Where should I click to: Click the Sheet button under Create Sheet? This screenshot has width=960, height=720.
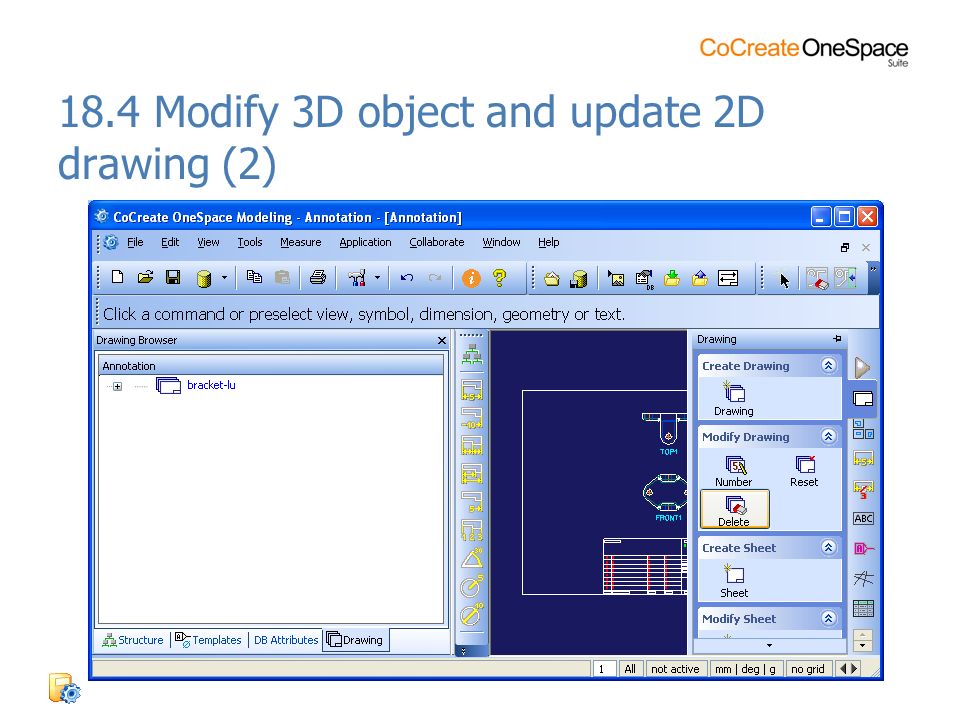coord(733,582)
